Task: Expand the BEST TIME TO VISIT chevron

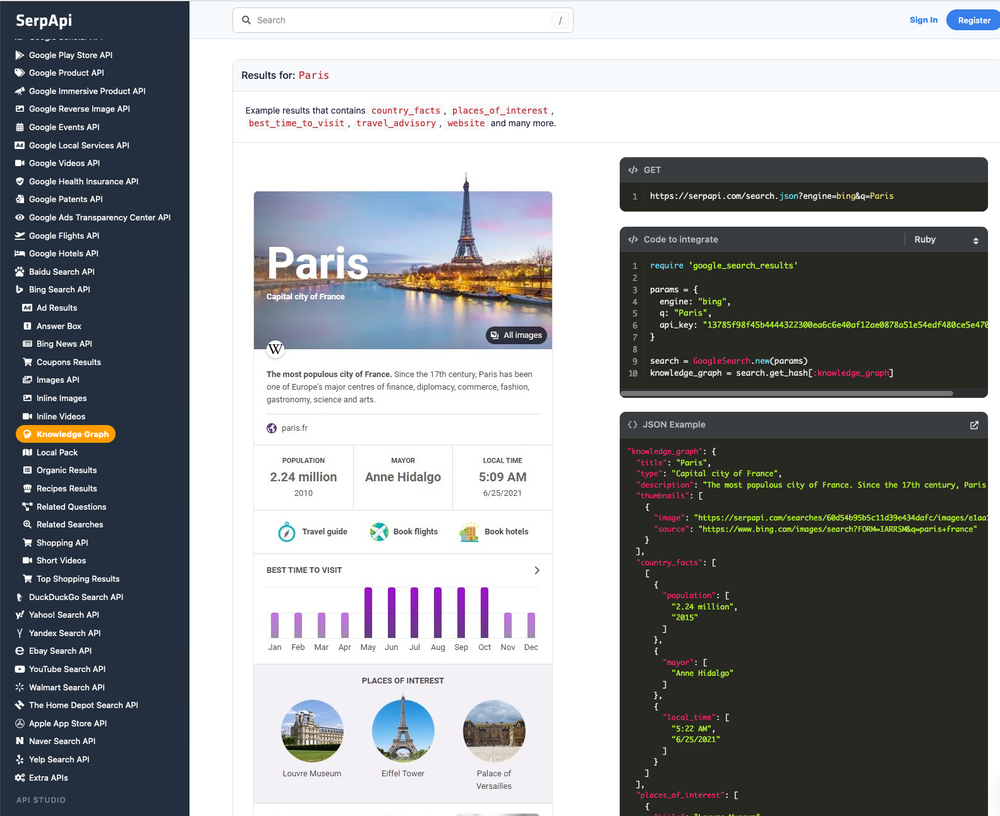Action: click(537, 569)
